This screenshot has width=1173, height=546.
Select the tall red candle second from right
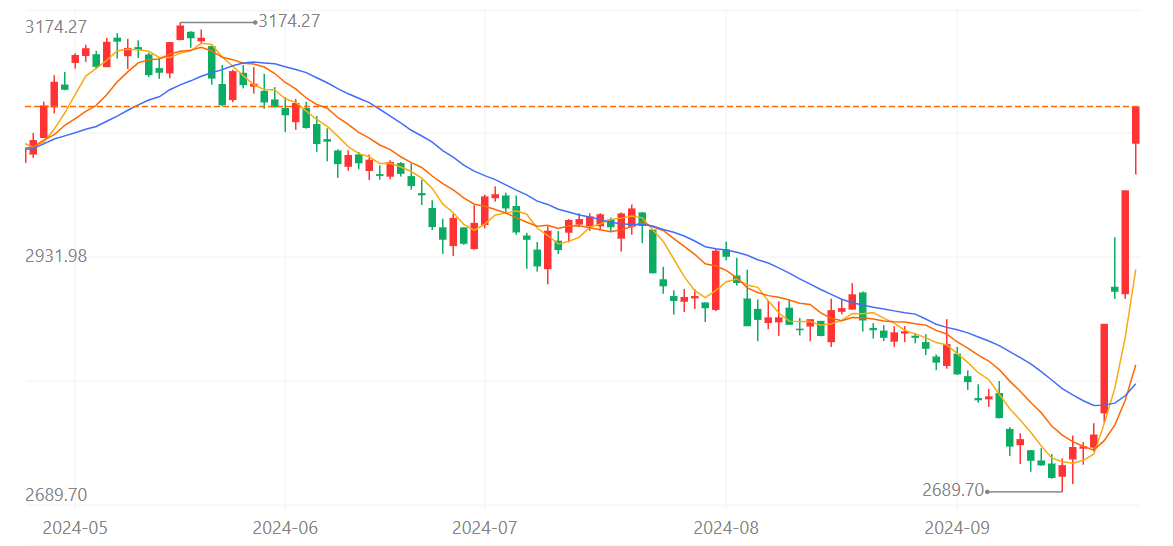pyautogui.click(x=1125, y=242)
